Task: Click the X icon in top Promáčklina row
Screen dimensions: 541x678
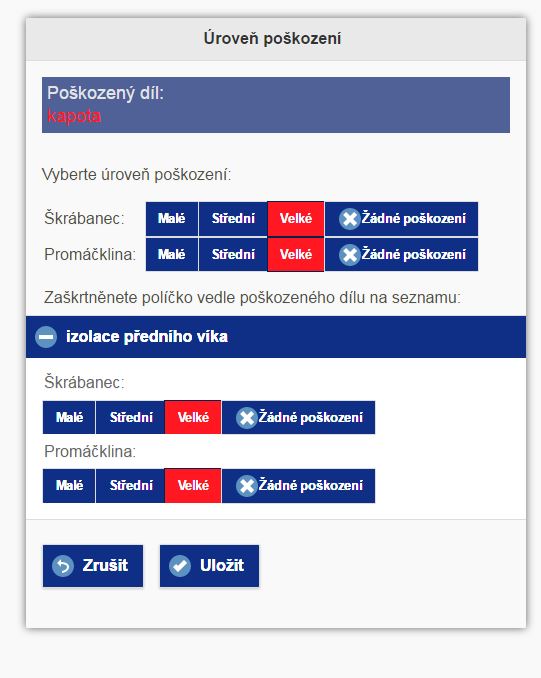Action: click(349, 255)
